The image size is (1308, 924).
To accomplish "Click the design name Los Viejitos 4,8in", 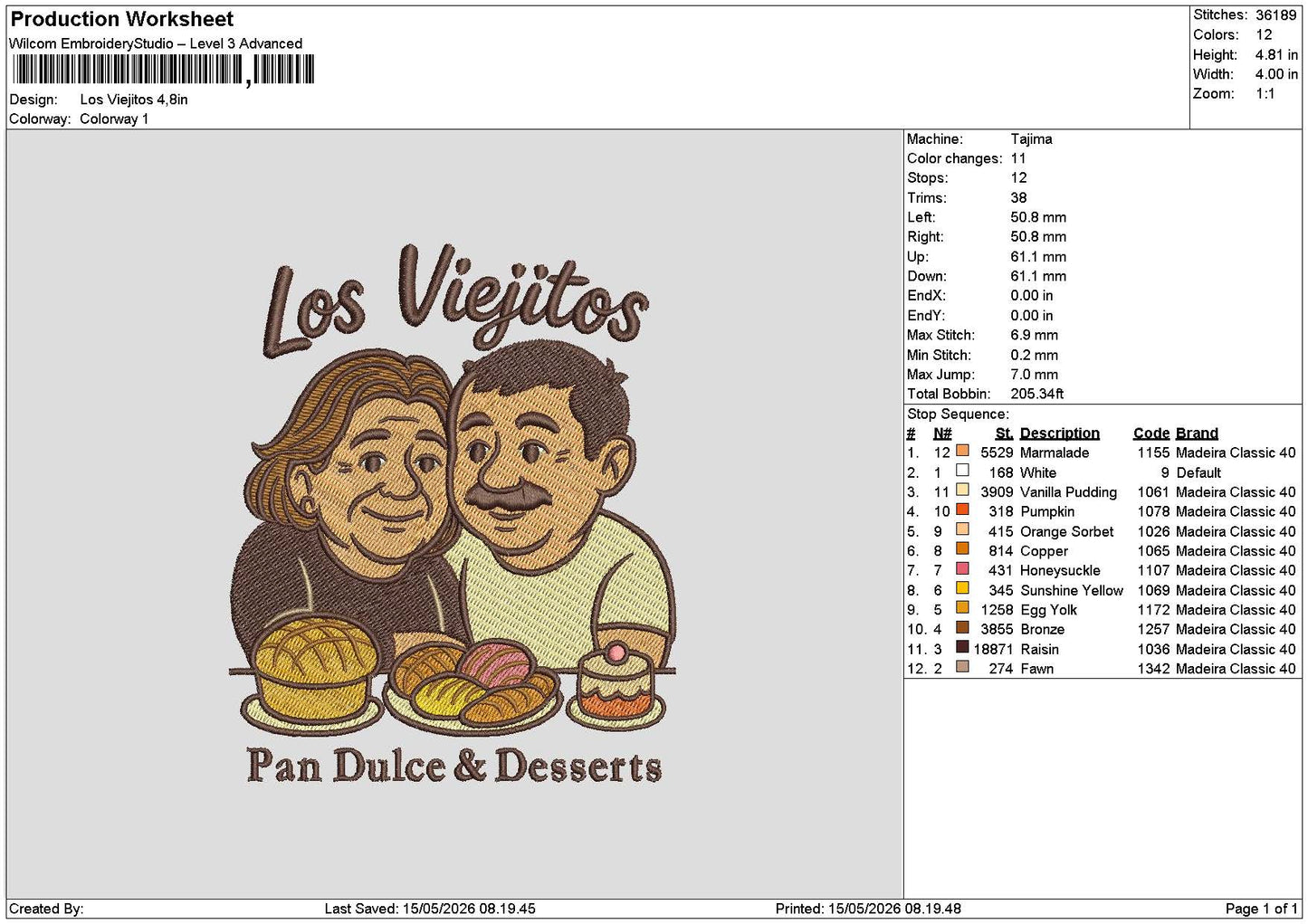I will (134, 100).
